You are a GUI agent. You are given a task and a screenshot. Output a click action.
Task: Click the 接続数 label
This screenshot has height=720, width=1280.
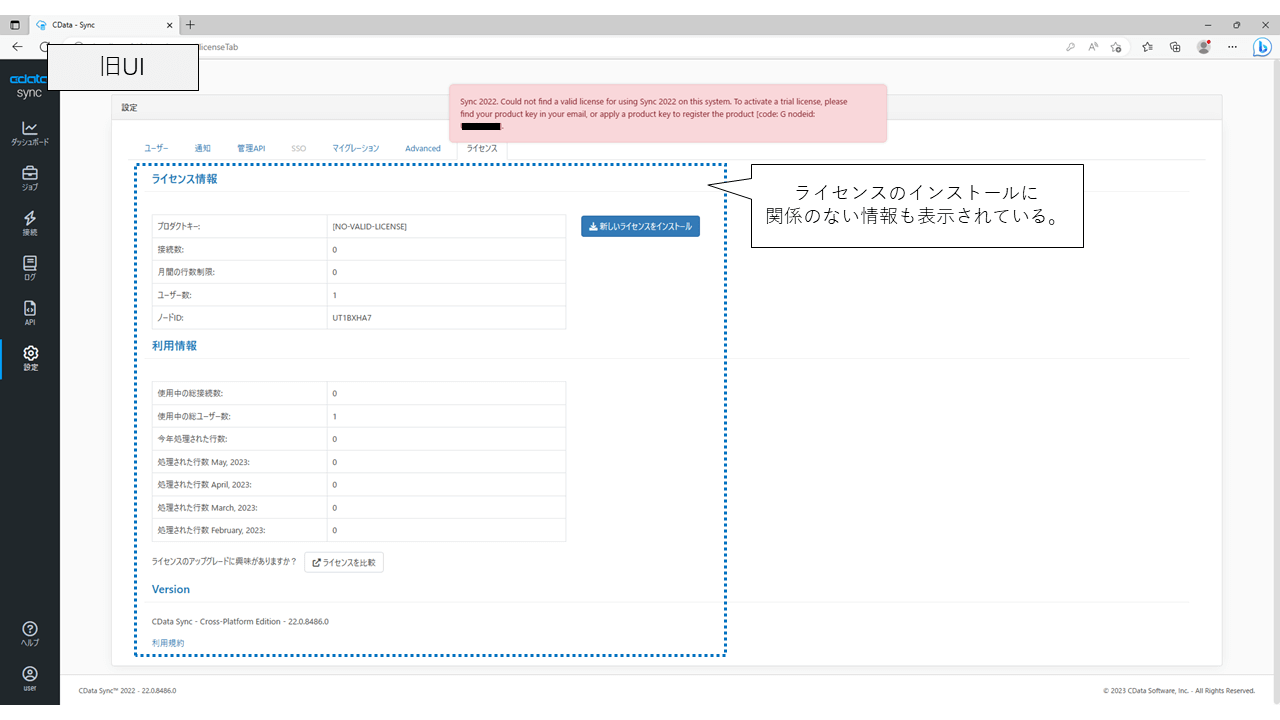coord(172,249)
